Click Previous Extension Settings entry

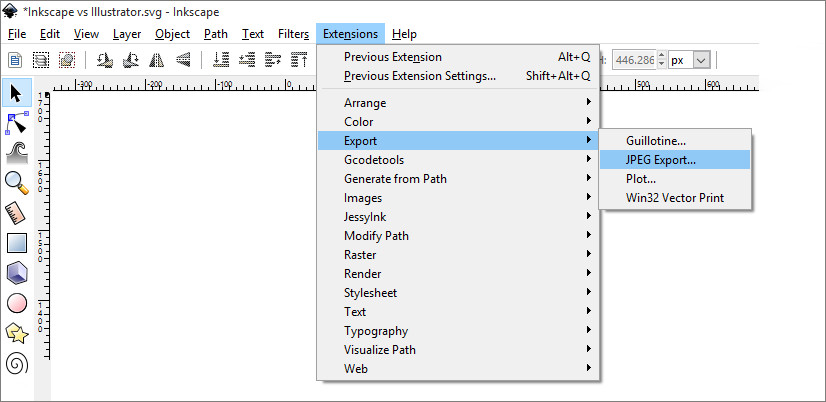tap(420, 76)
